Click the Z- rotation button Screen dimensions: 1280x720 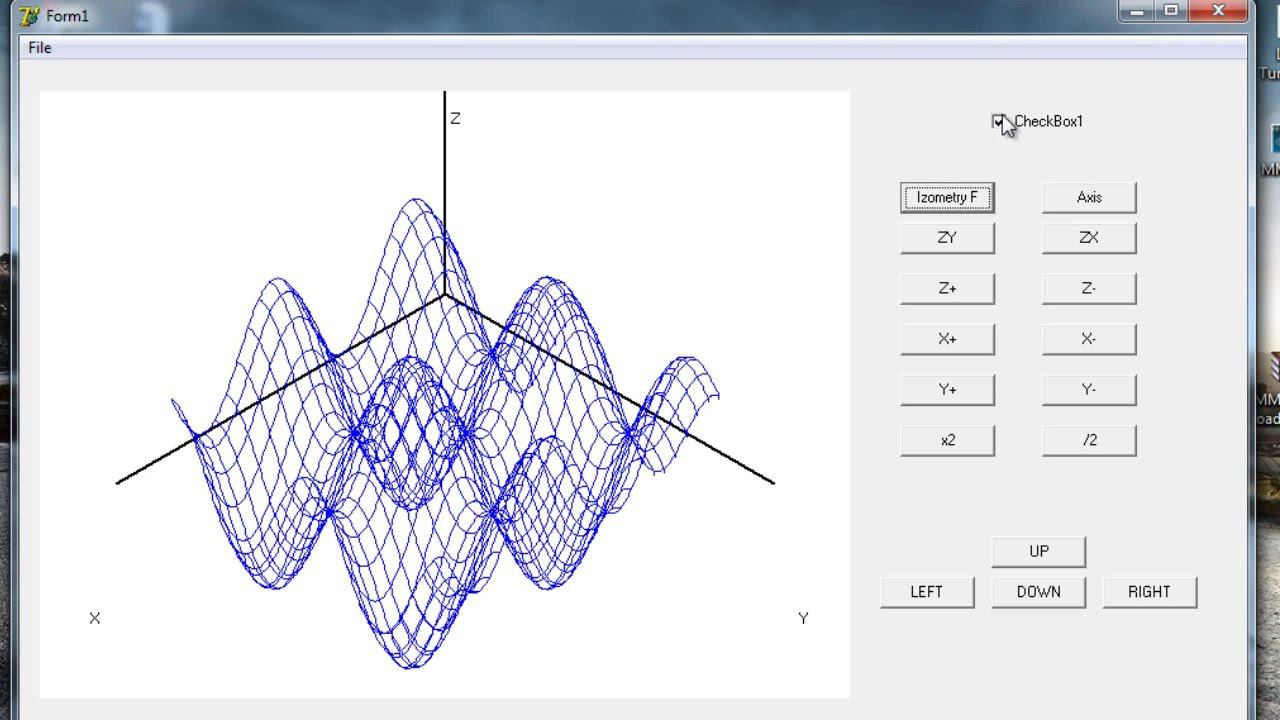pyautogui.click(x=1089, y=288)
